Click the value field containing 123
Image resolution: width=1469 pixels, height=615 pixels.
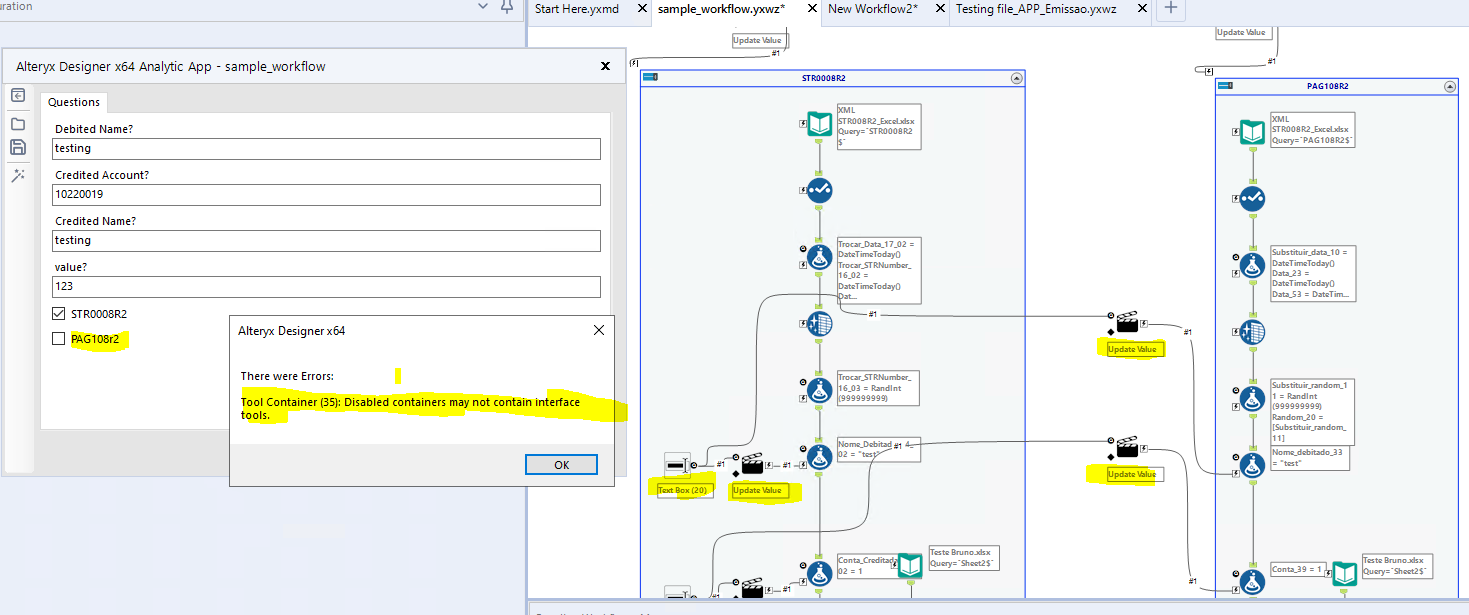point(326,287)
